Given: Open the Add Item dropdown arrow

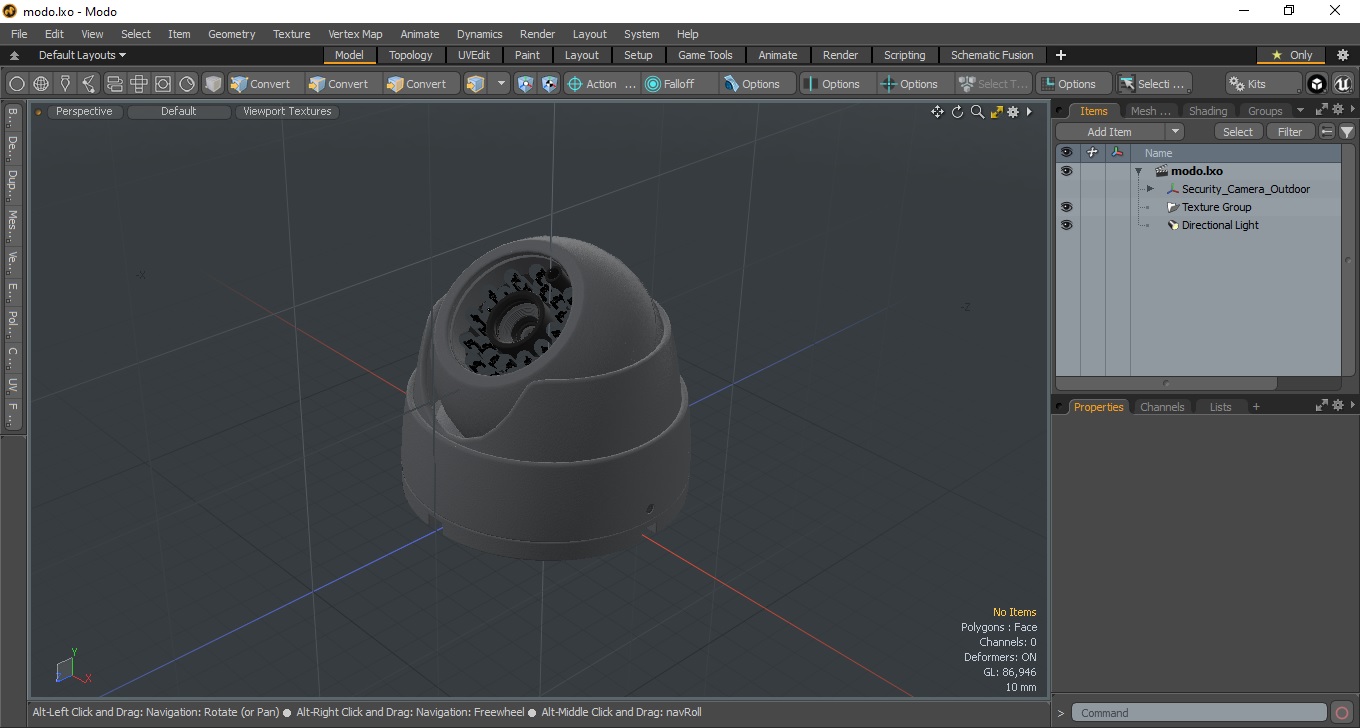Looking at the screenshot, I should click(x=1175, y=132).
